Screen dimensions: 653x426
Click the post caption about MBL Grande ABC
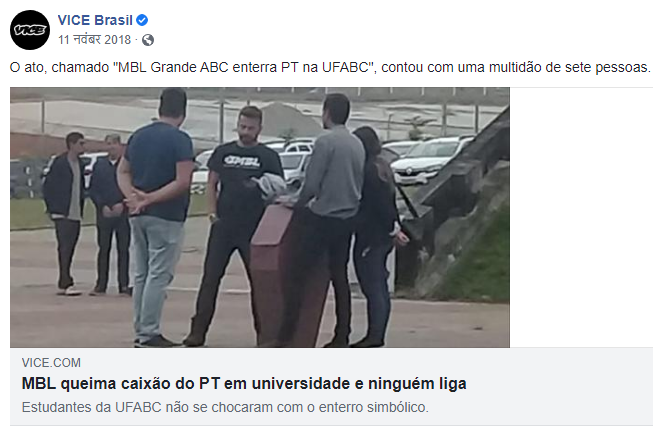click(x=330, y=67)
